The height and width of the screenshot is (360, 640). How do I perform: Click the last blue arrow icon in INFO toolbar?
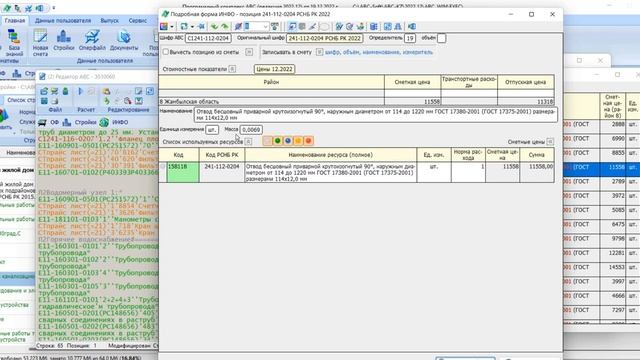click(x=412, y=27)
